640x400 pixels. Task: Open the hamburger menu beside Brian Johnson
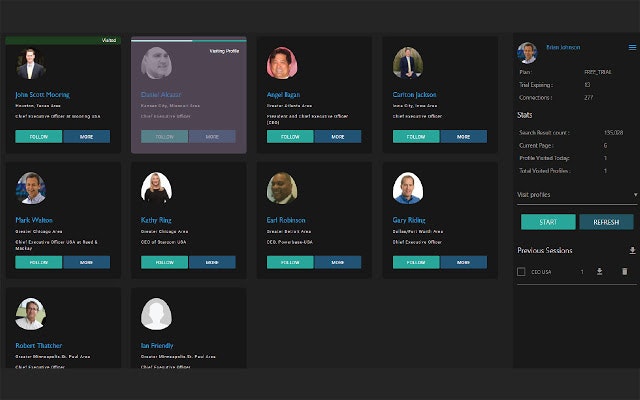point(632,47)
